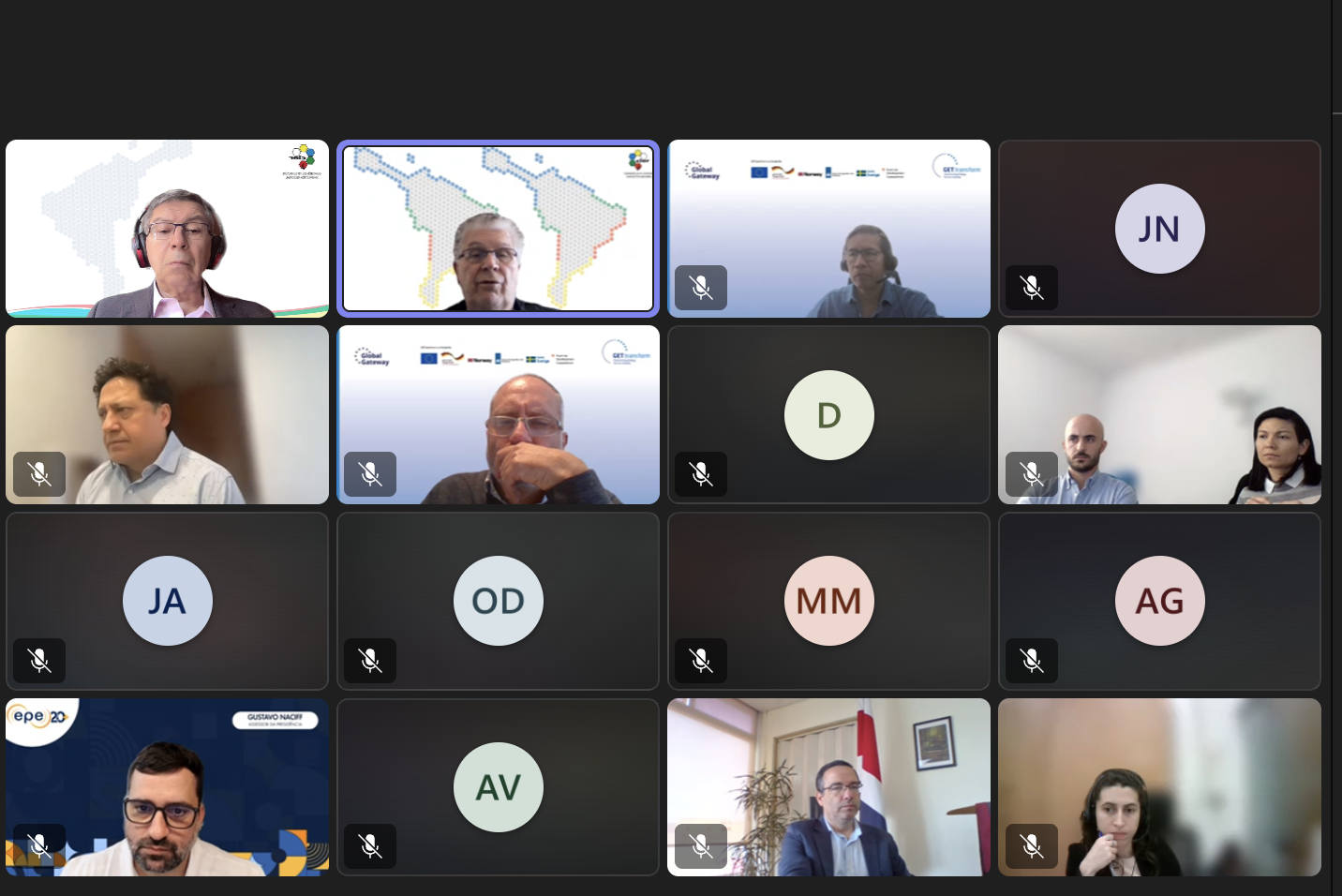Select the JN avatar circle
This screenshot has width=1342, height=896.
coord(1159,229)
